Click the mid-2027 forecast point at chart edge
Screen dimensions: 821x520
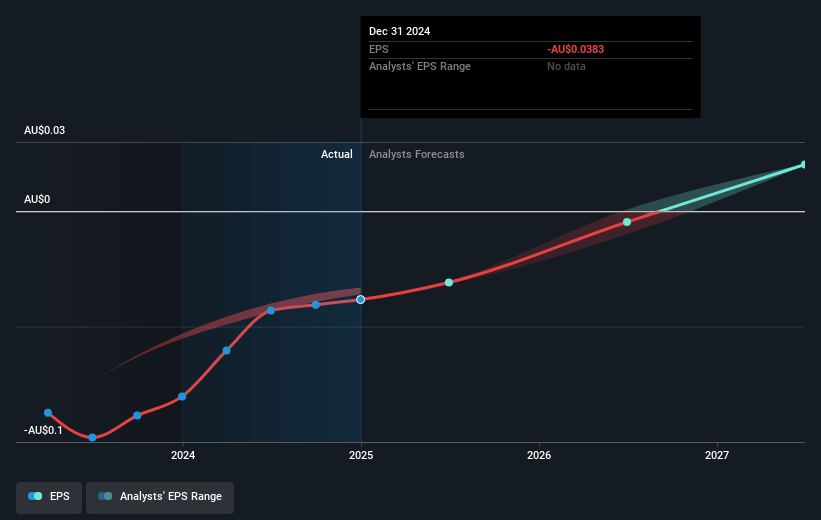tap(804, 164)
